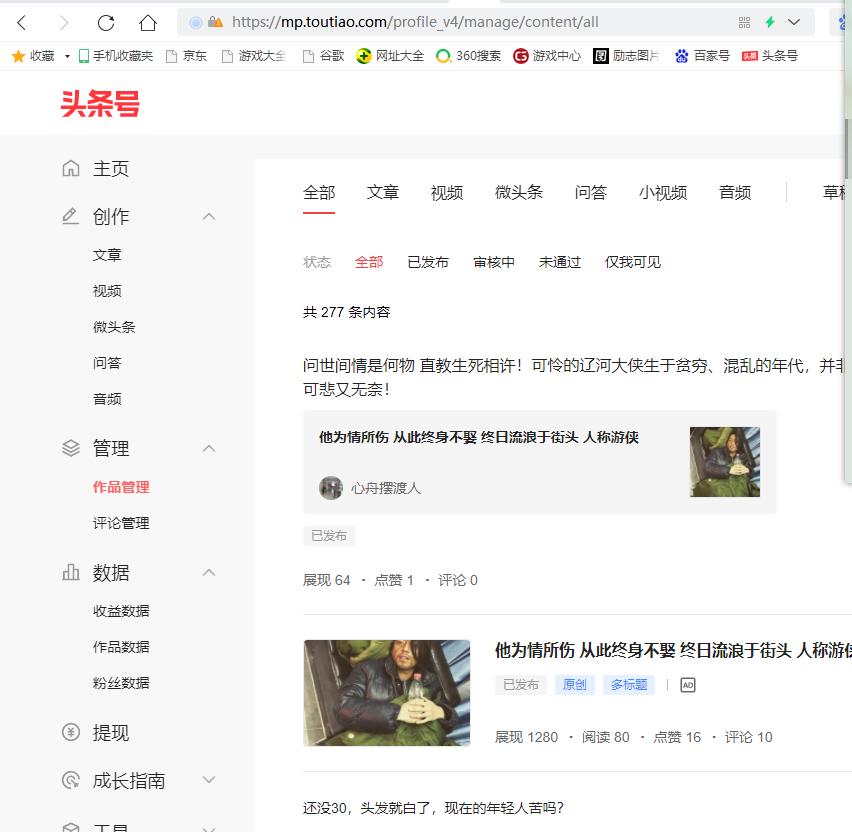This screenshot has width=852, height=832.
Task: Open the address bar dropdown arrow
Action: click(794, 21)
